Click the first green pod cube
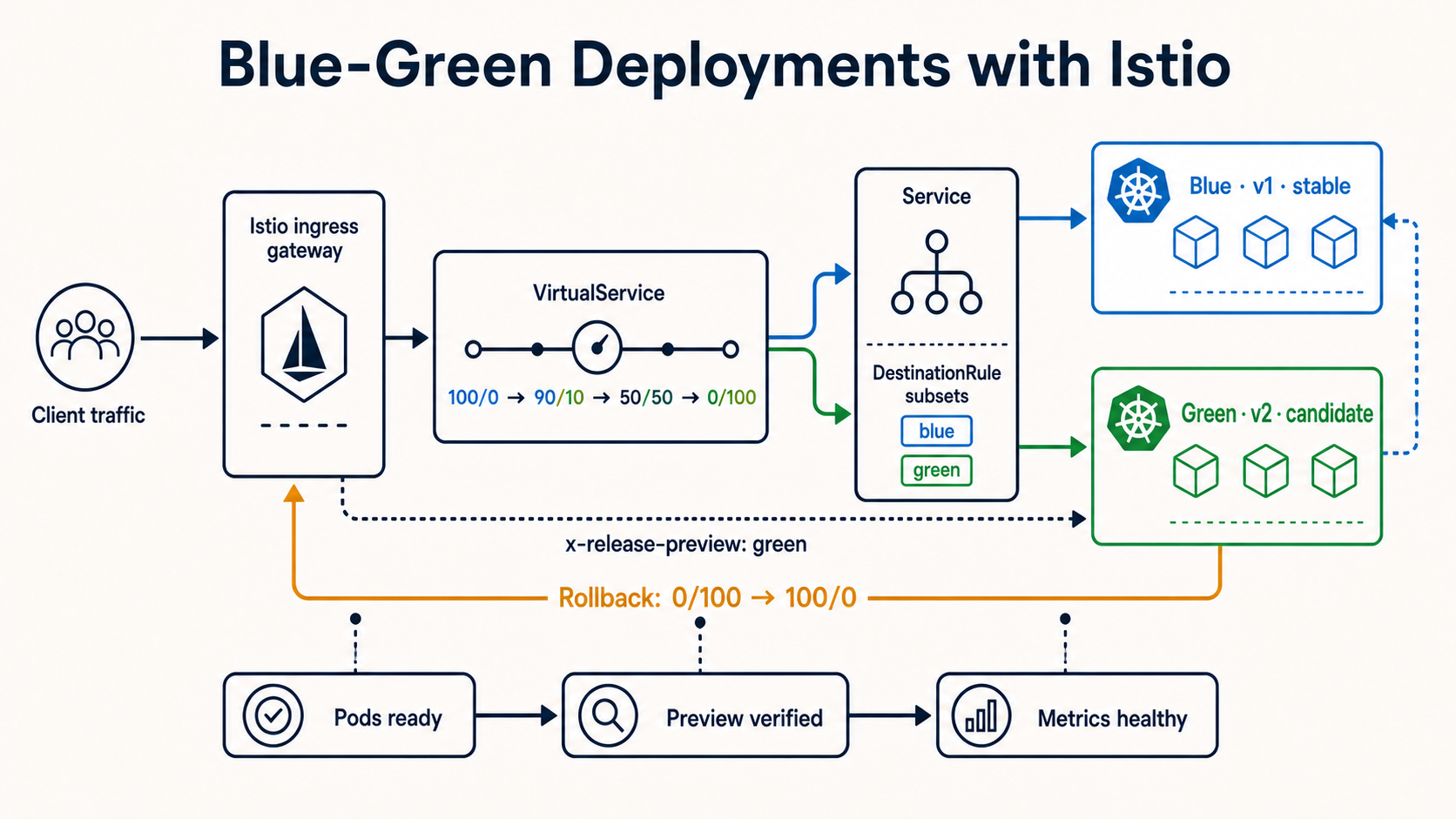The width and height of the screenshot is (1456, 819). [x=1196, y=471]
